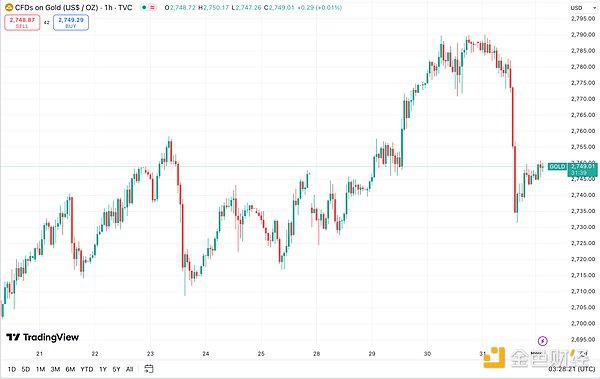
Task: Click the BUY price button
Action: [71, 23]
